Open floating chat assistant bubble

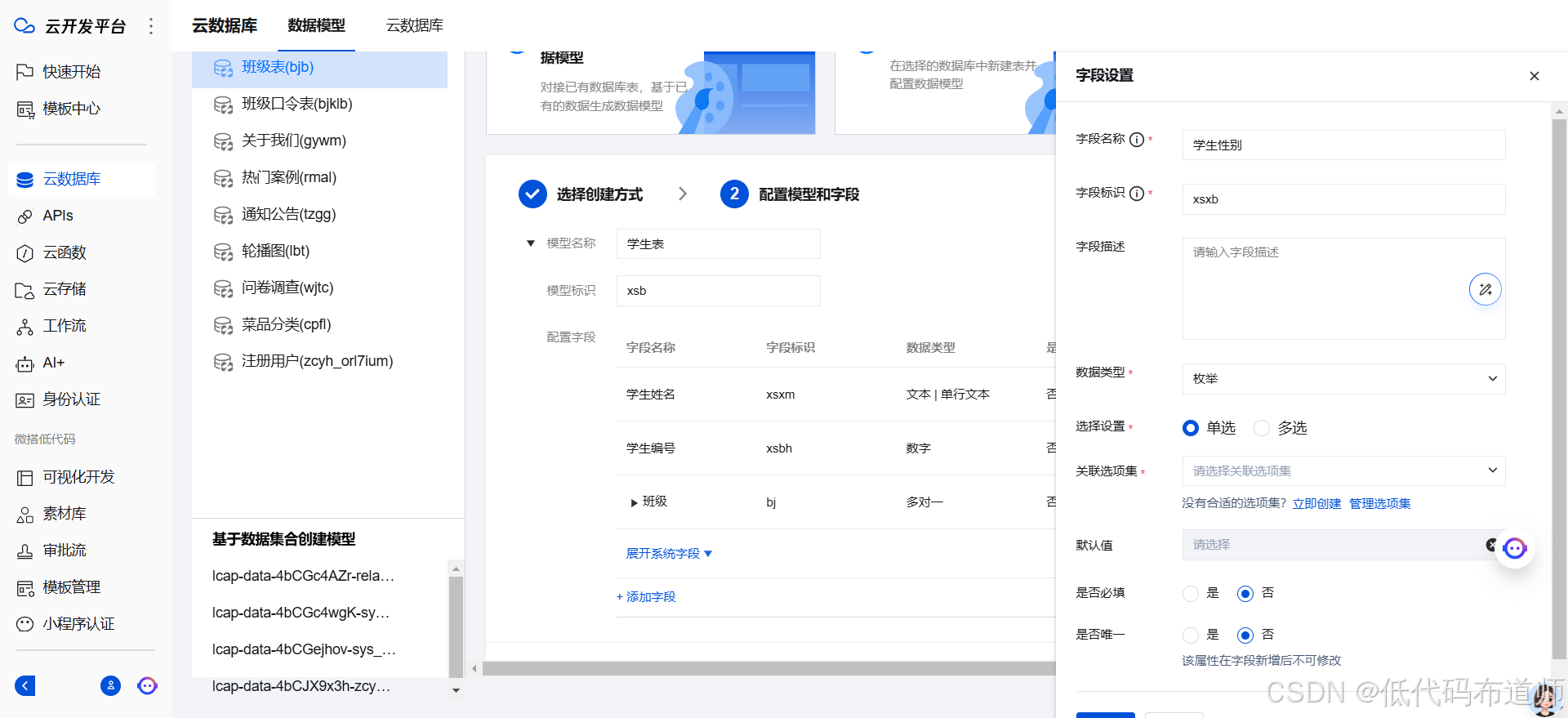[1515, 548]
